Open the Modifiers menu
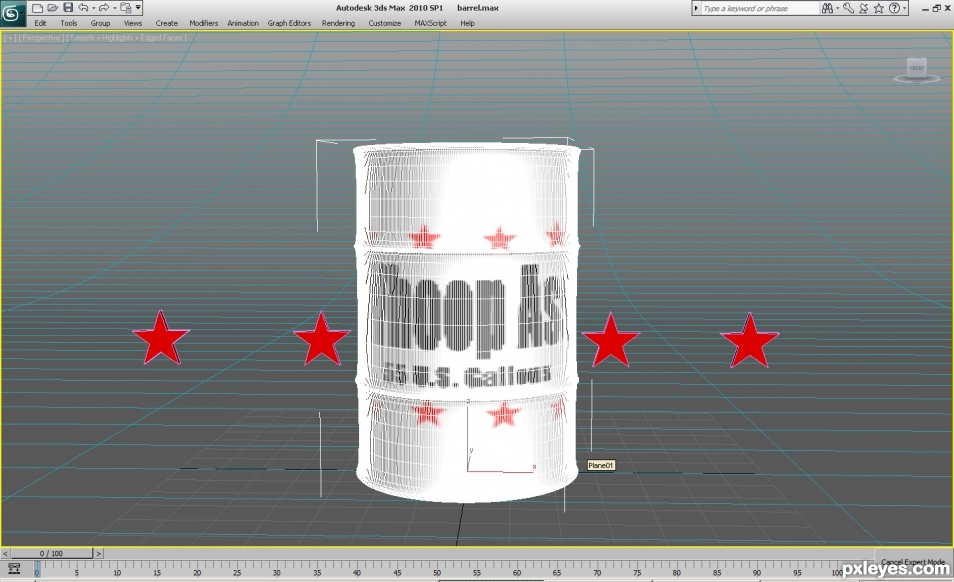 [203, 23]
